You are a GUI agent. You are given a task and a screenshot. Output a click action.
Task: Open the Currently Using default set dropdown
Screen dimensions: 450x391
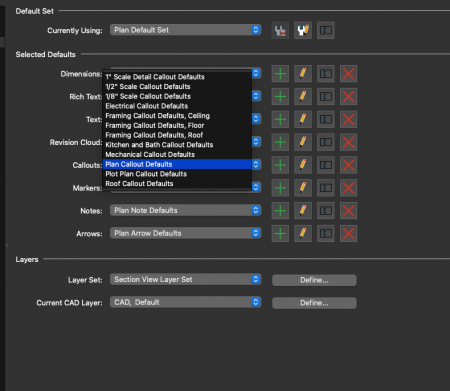186,30
